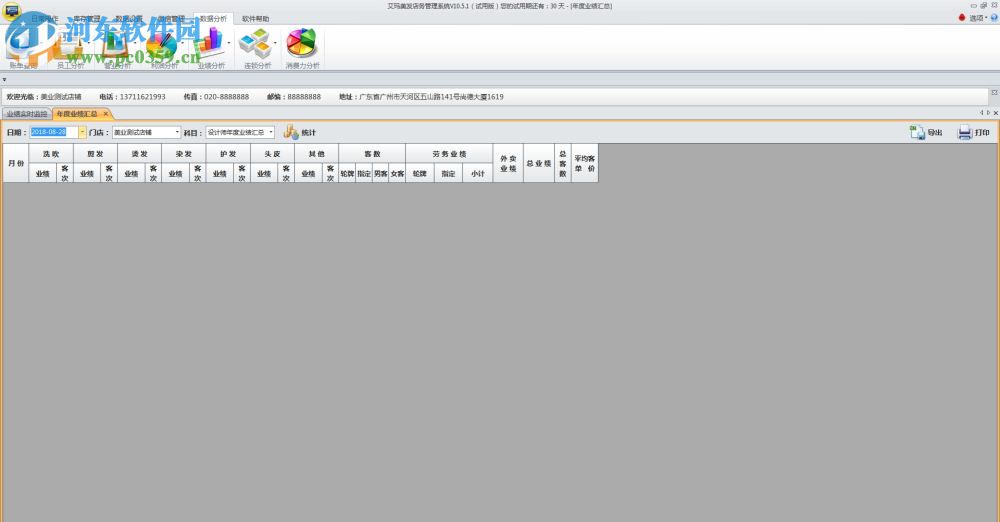The image size is (1000, 522).
Task: Click the 染发 column group header
Action: (x=184, y=154)
